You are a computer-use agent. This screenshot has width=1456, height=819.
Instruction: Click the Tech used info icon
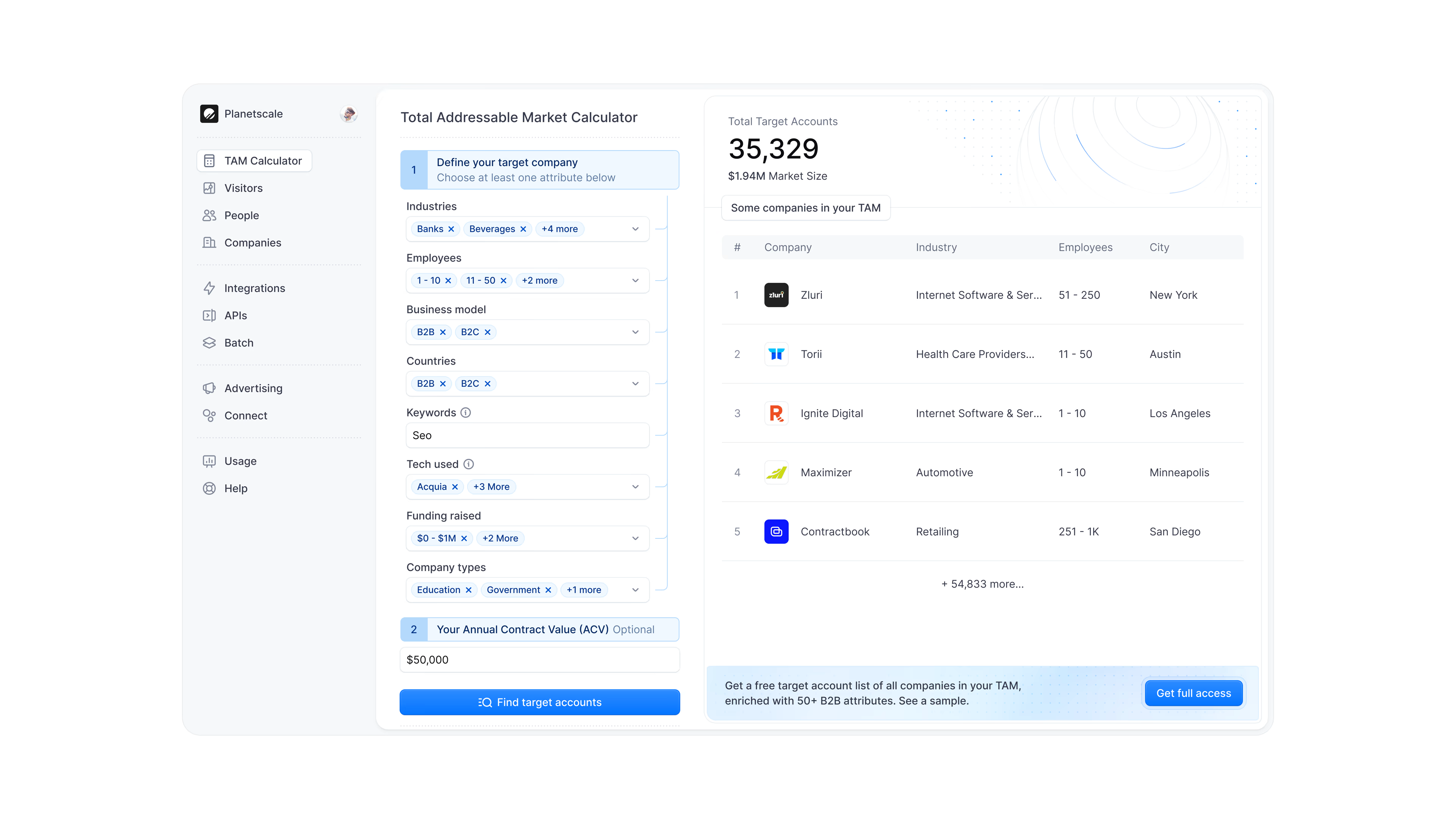pos(469,464)
